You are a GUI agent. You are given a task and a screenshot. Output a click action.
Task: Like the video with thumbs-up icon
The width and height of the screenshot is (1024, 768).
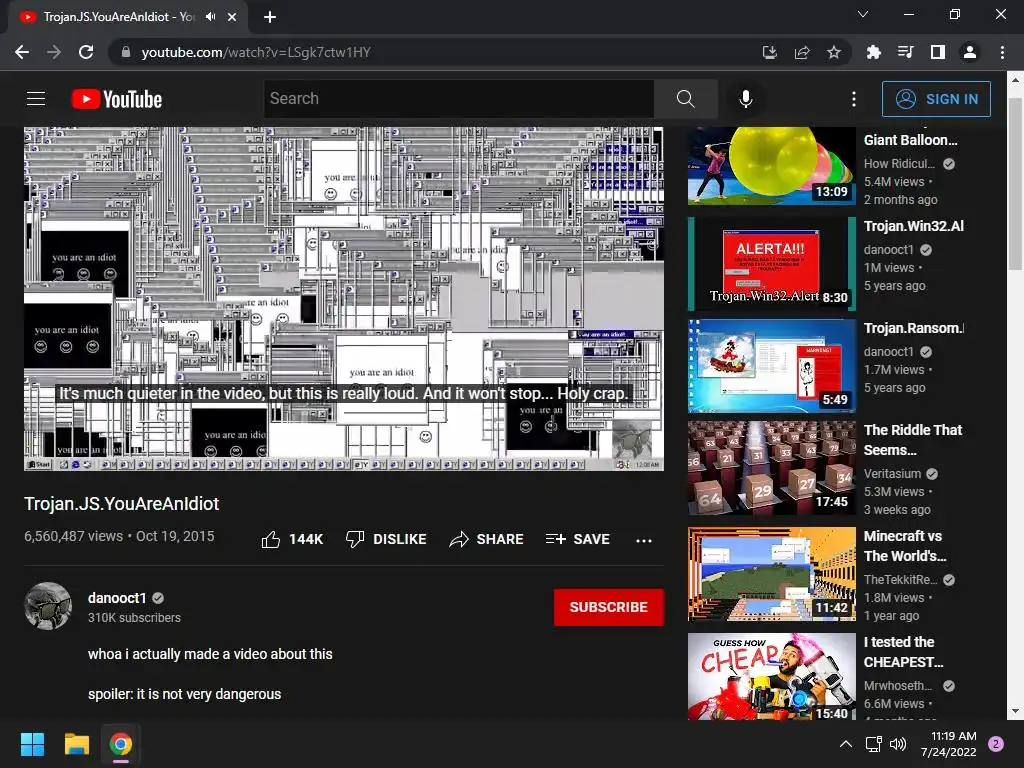tap(271, 539)
